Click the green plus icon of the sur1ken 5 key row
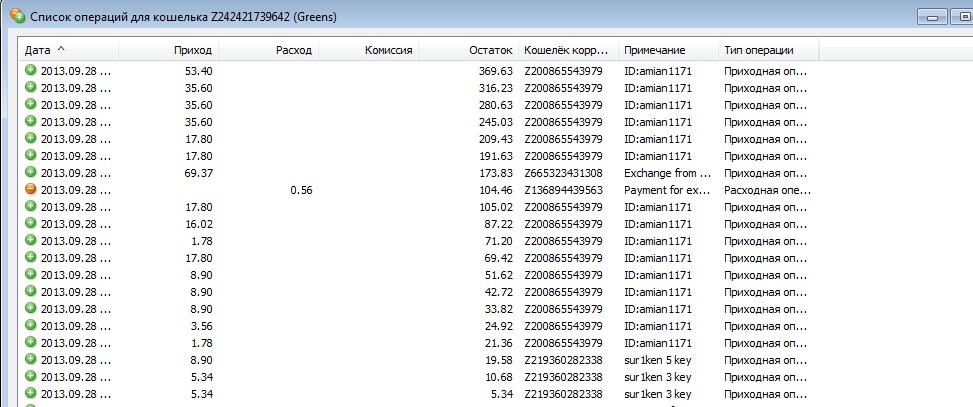This screenshot has width=973, height=407. point(30,359)
